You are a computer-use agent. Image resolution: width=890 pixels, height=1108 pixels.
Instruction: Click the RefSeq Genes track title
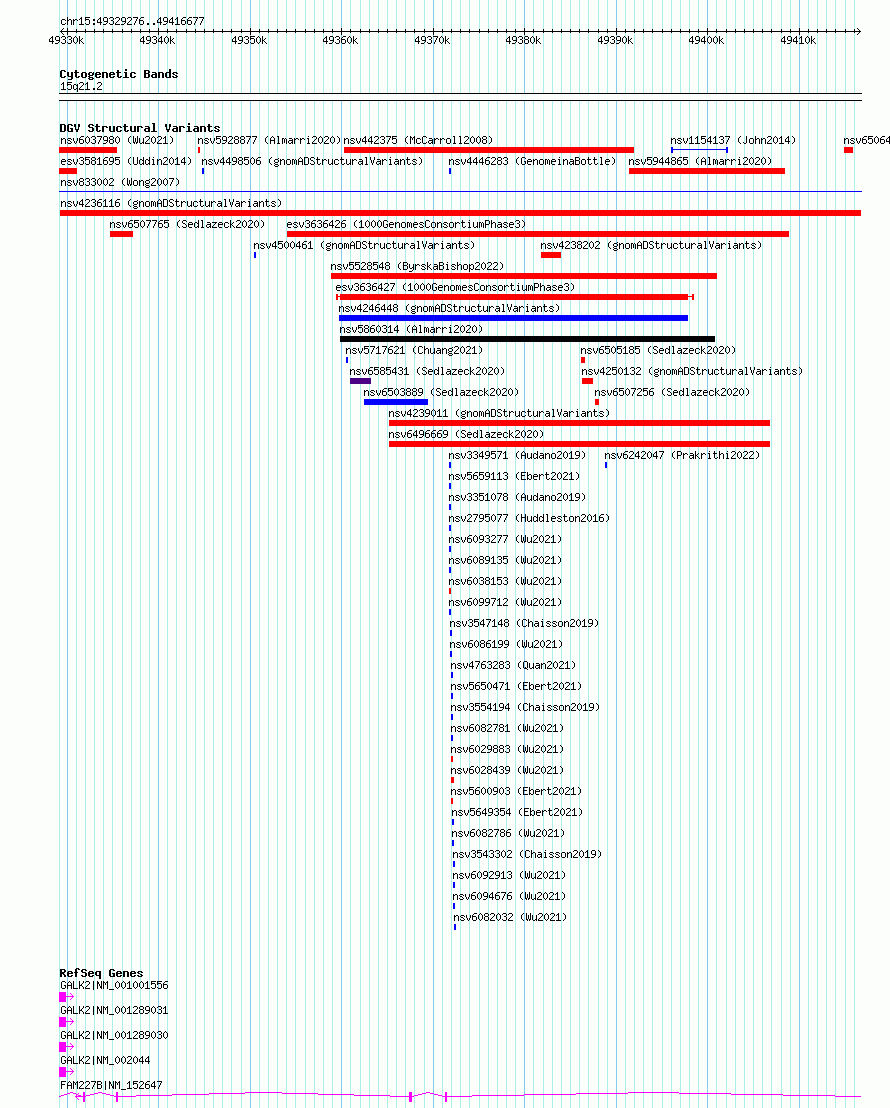[x=101, y=973]
